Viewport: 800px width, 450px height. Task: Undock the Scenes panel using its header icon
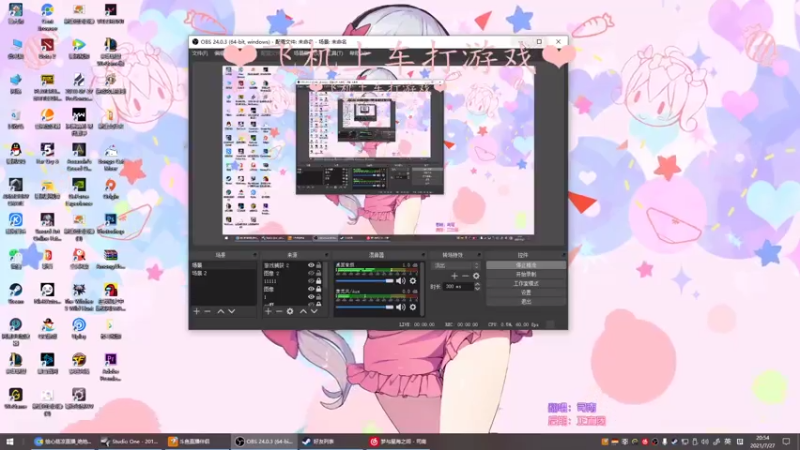coord(254,255)
